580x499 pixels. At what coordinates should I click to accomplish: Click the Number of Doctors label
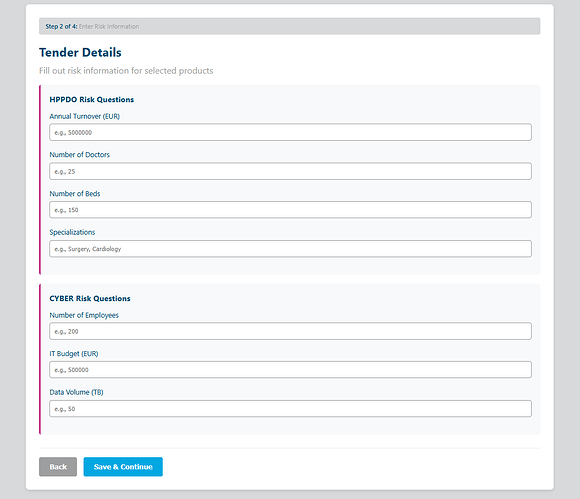click(x=80, y=155)
